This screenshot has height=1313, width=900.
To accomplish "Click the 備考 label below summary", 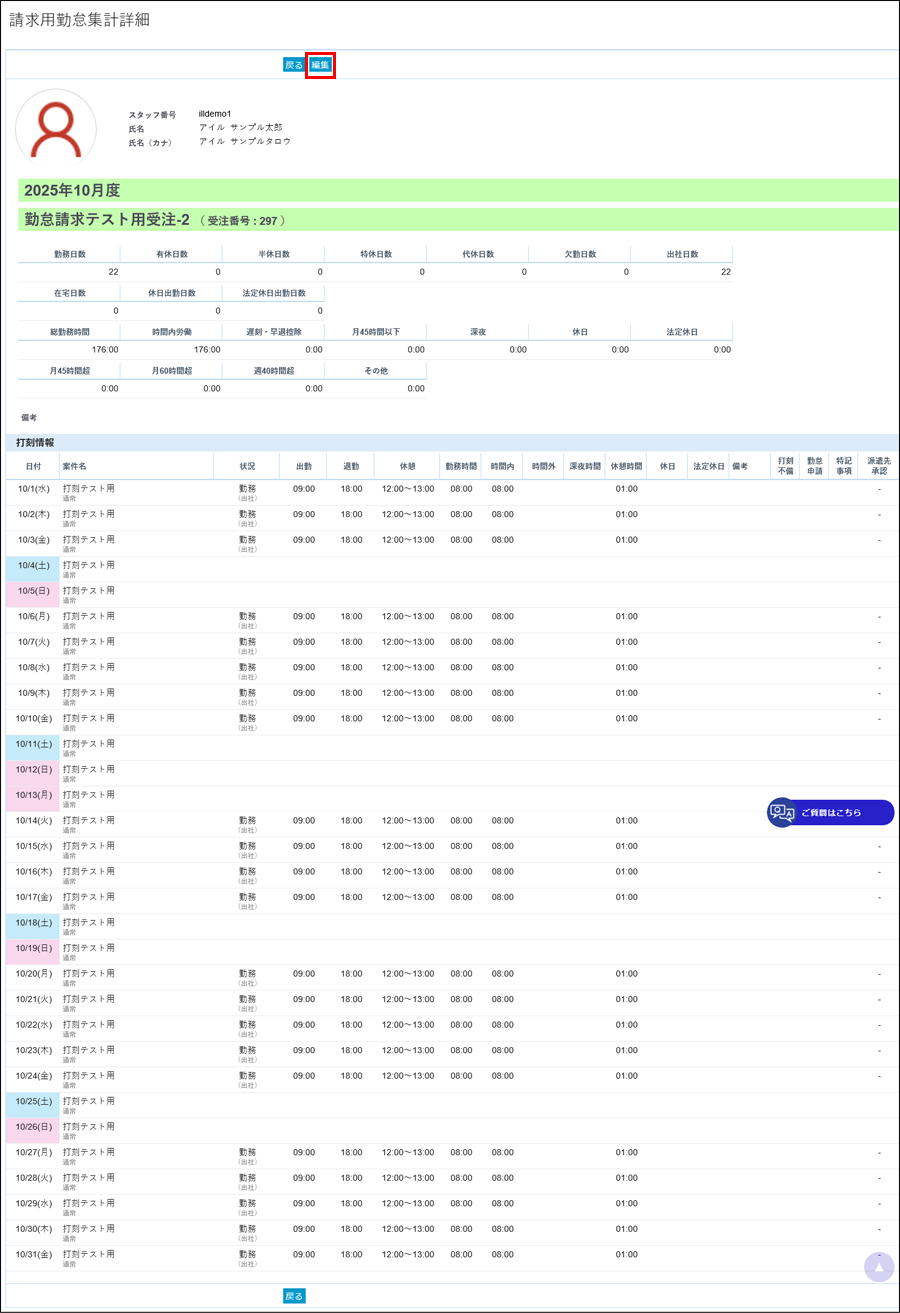I will pyautogui.click(x=30, y=416).
